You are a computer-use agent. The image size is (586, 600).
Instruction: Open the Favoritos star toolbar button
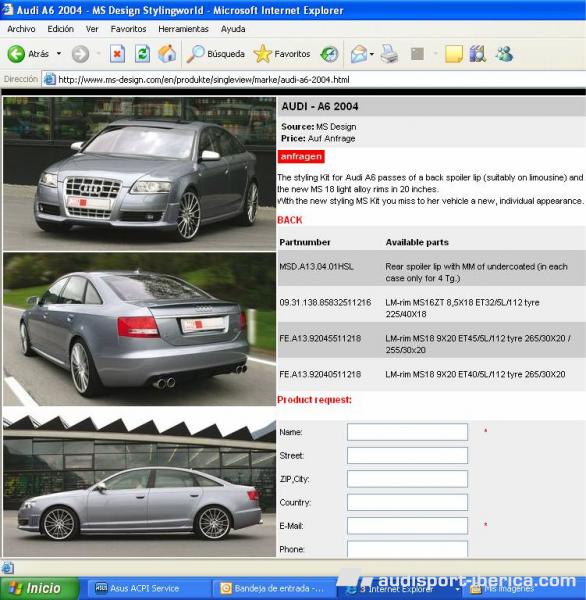282,54
